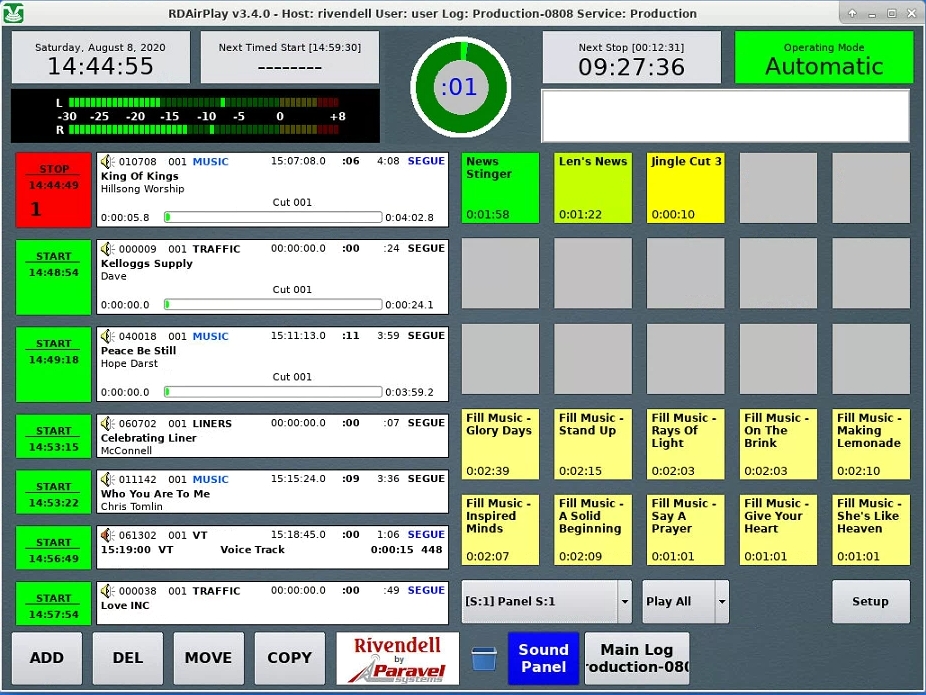Switch to the Main Log view

[x=636, y=658]
